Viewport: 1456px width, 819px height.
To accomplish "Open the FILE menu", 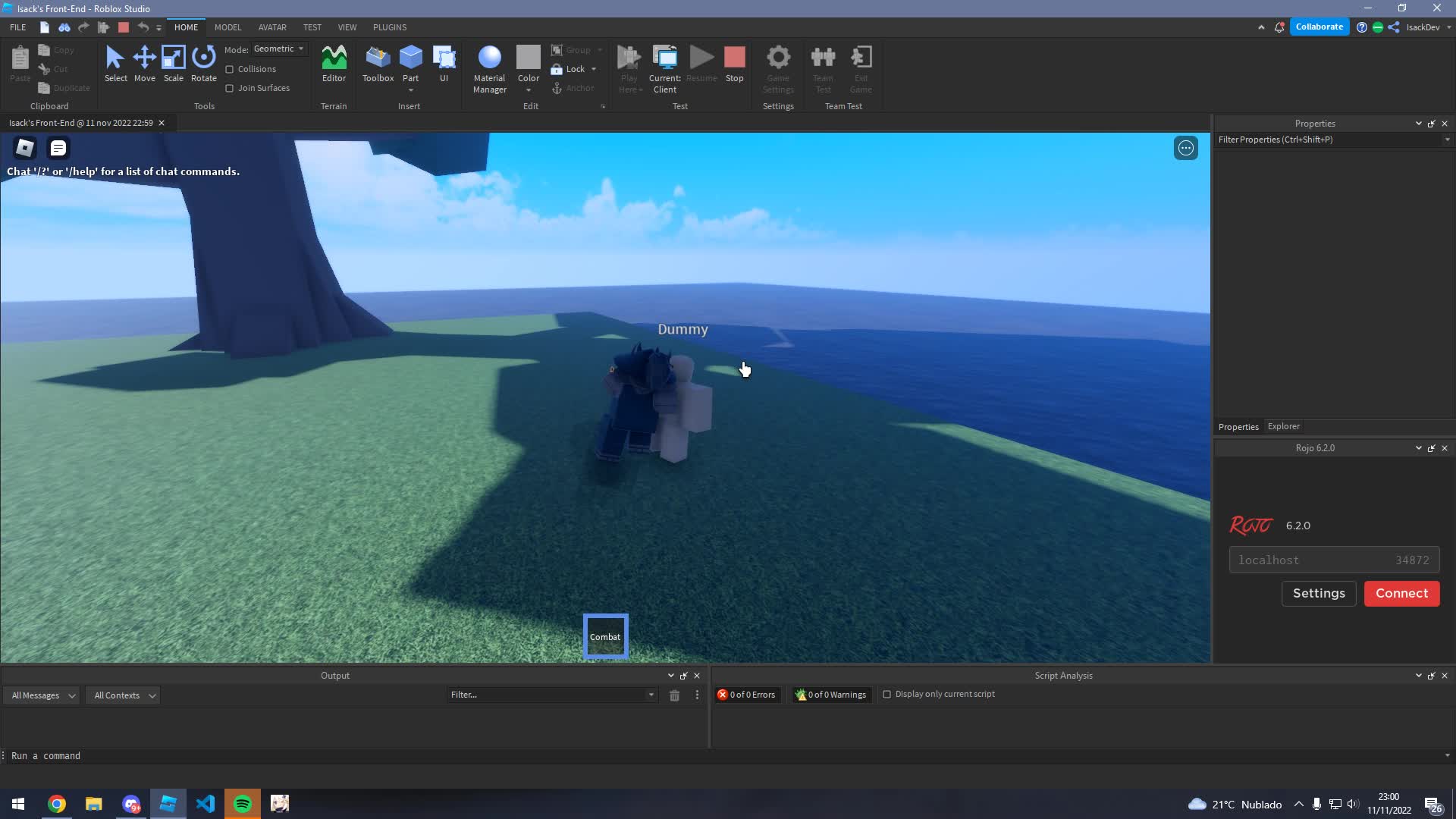I will point(18,27).
